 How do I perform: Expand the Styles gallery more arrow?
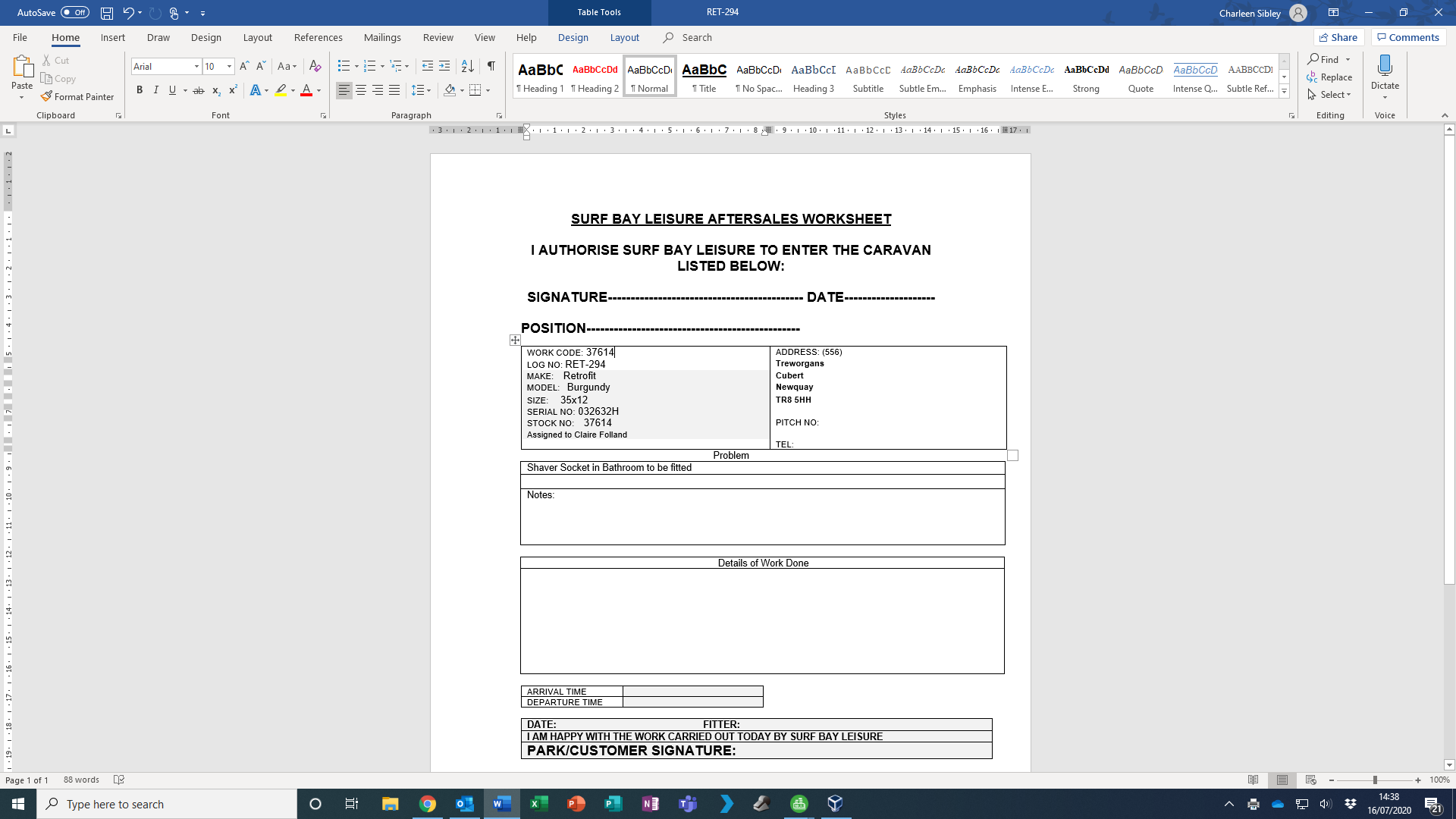point(1284,92)
